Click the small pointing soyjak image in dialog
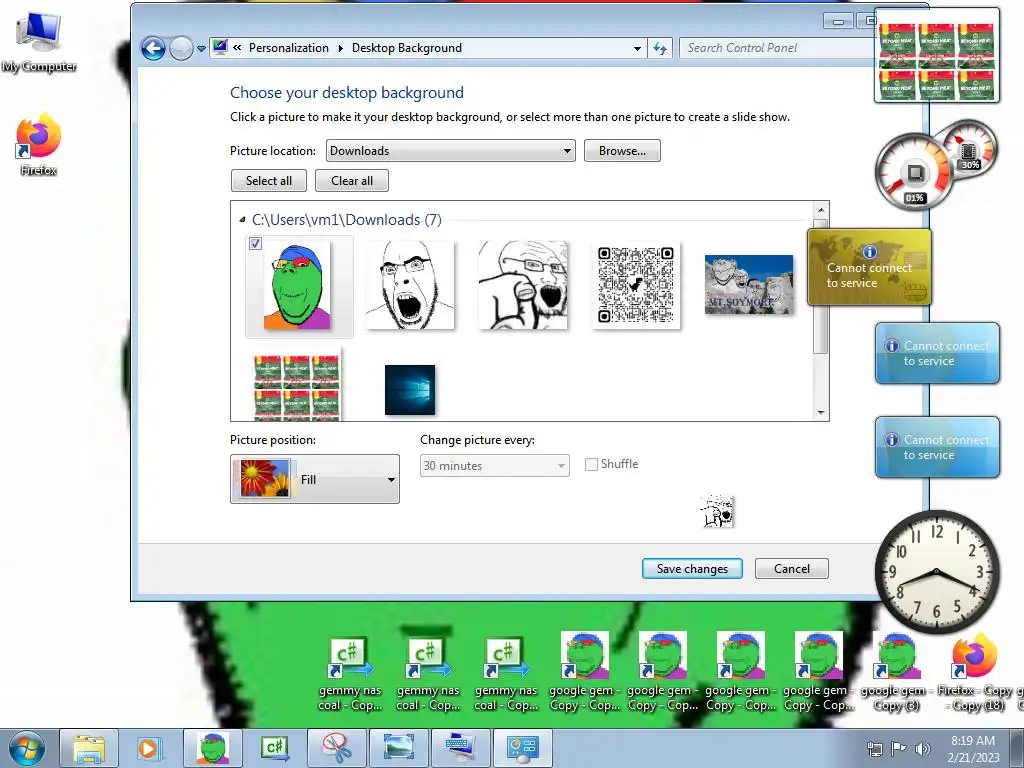The width and height of the screenshot is (1024, 768). [718, 511]
